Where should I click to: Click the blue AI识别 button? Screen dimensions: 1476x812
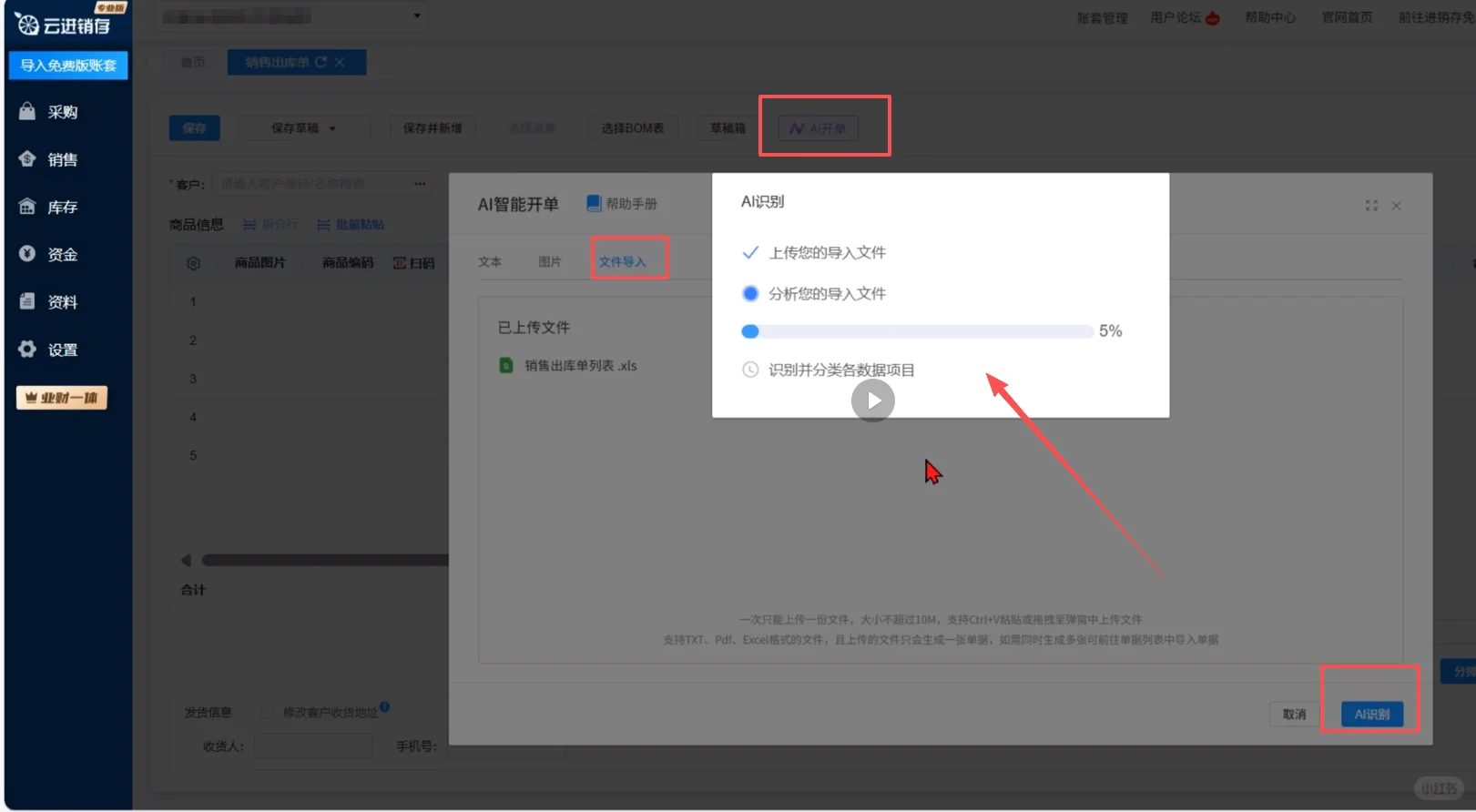(1372, 715)
